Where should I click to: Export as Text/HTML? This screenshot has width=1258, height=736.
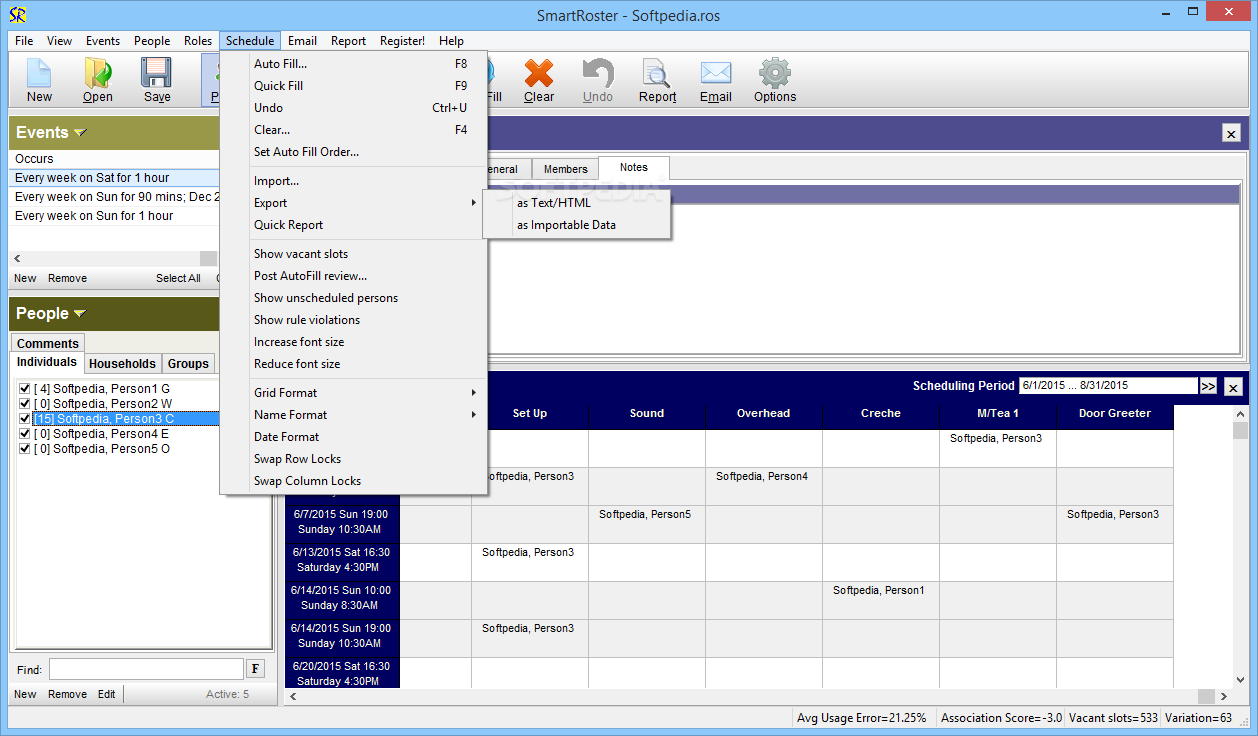576,203
